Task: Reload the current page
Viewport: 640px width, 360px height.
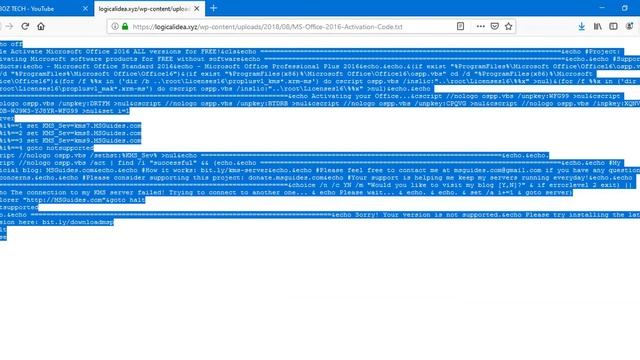Action: (25, 27)
